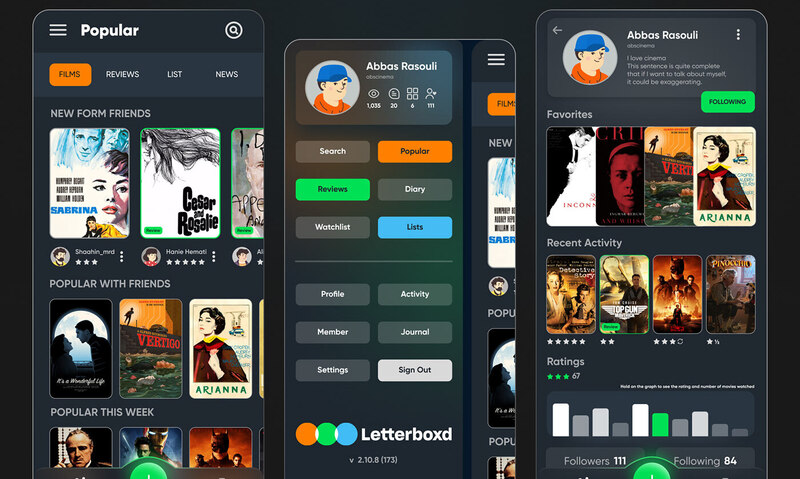Click the Search menu button
Screen dimensions: 800x479
click(x=333, y=152)
